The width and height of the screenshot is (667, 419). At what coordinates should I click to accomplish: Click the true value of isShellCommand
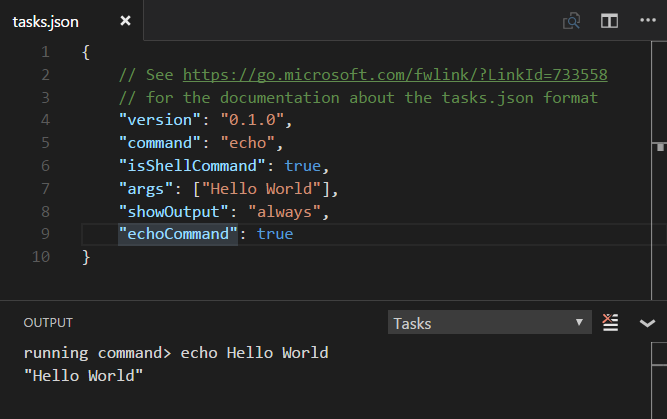306,165
